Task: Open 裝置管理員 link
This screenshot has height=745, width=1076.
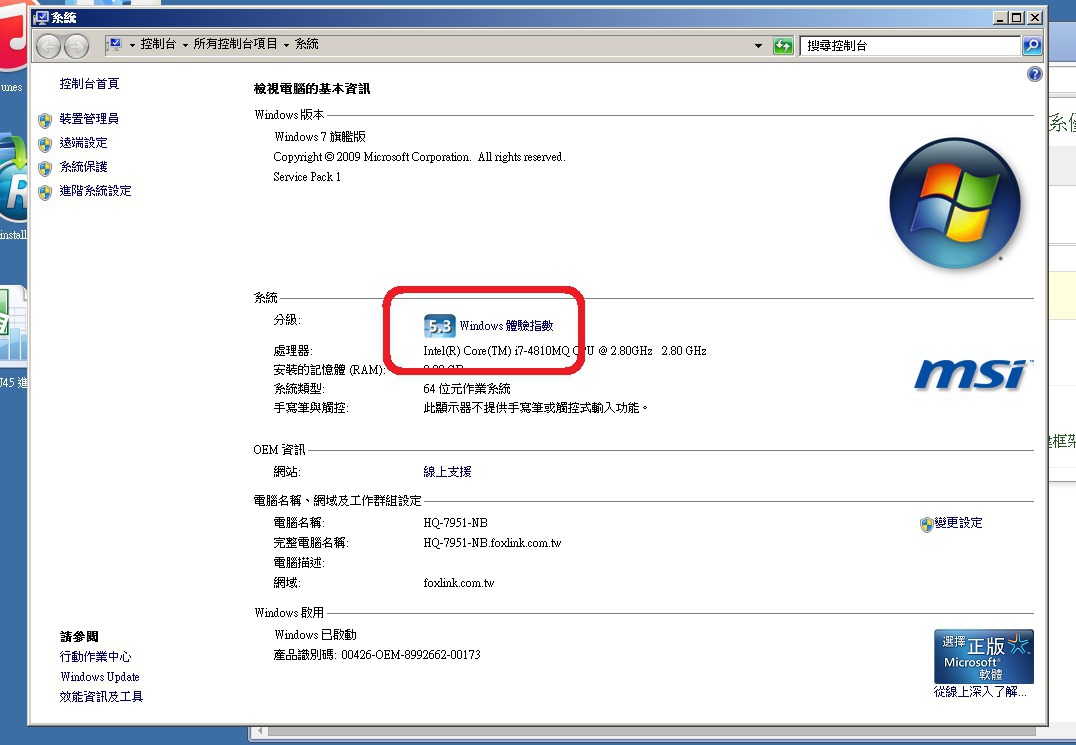Action: tap(89, 119)
